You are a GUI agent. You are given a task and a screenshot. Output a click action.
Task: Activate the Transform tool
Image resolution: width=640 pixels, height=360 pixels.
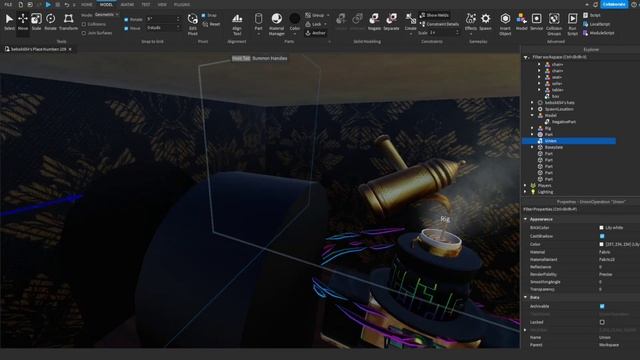(x=68, y=22)
